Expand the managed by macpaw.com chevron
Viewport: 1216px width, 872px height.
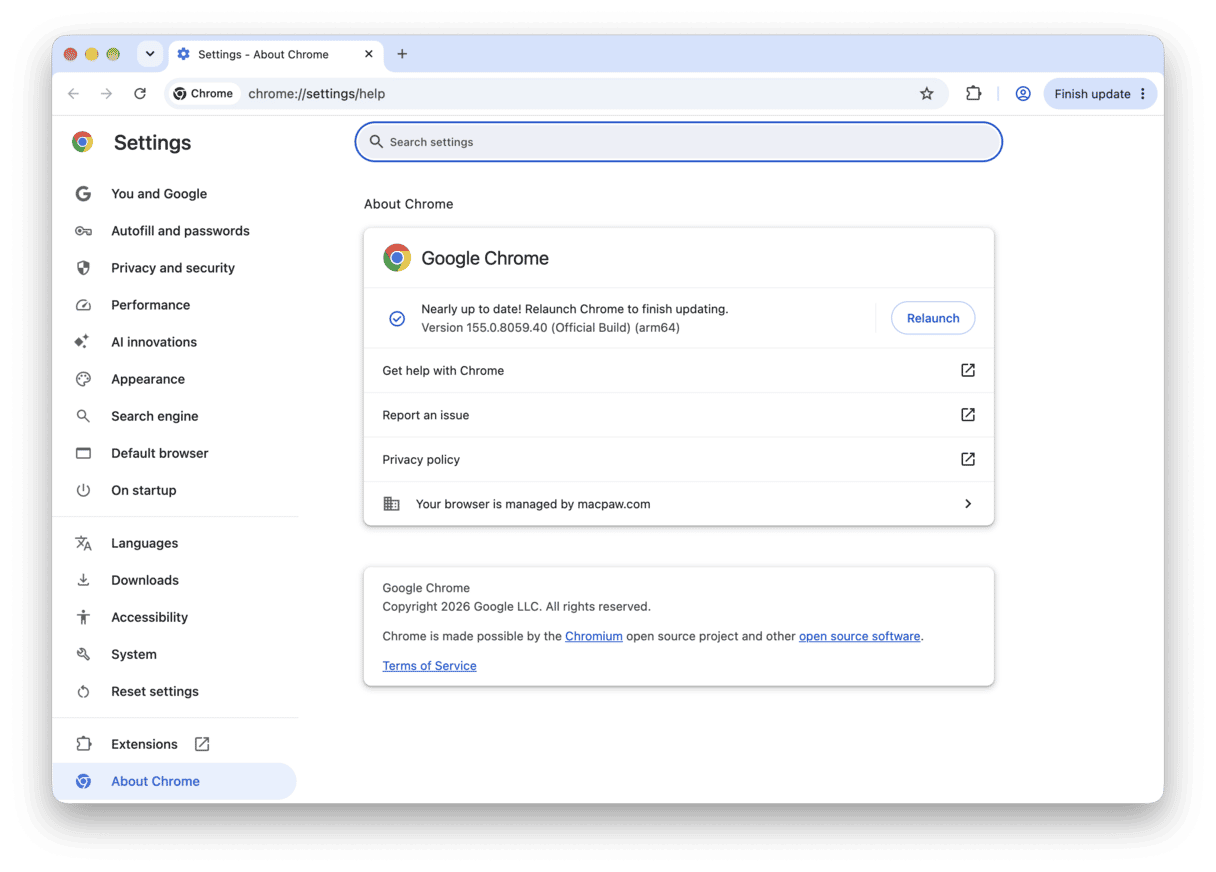[x=967, y=504]
